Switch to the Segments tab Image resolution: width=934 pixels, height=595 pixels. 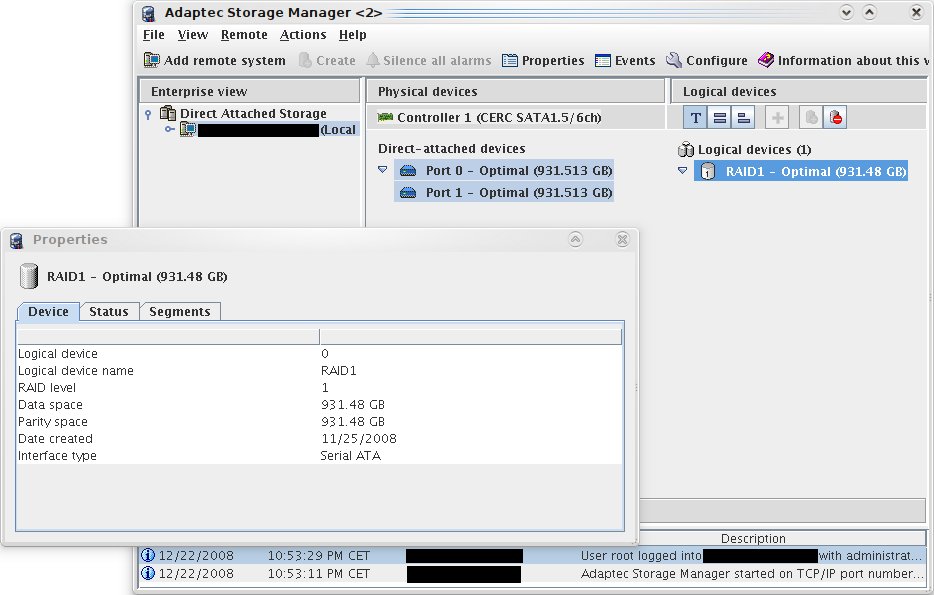point(180,311)
